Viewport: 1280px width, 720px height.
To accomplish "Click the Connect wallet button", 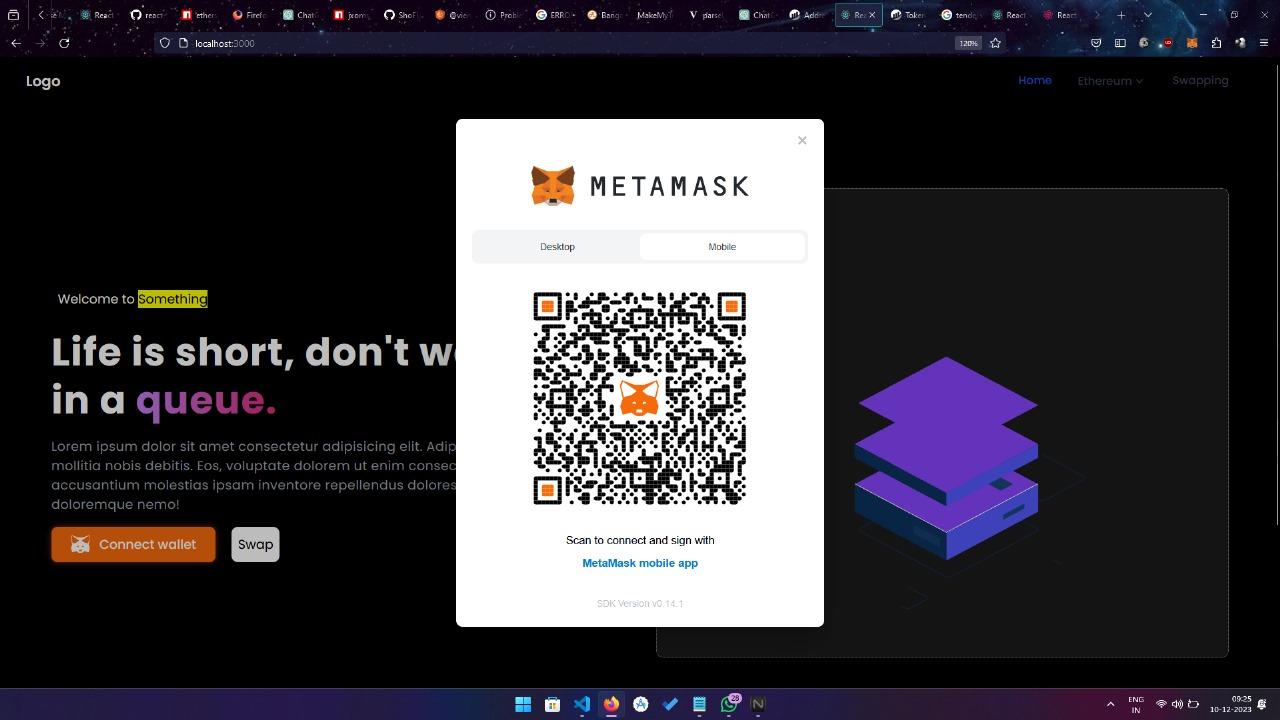I will click(133, 544).
